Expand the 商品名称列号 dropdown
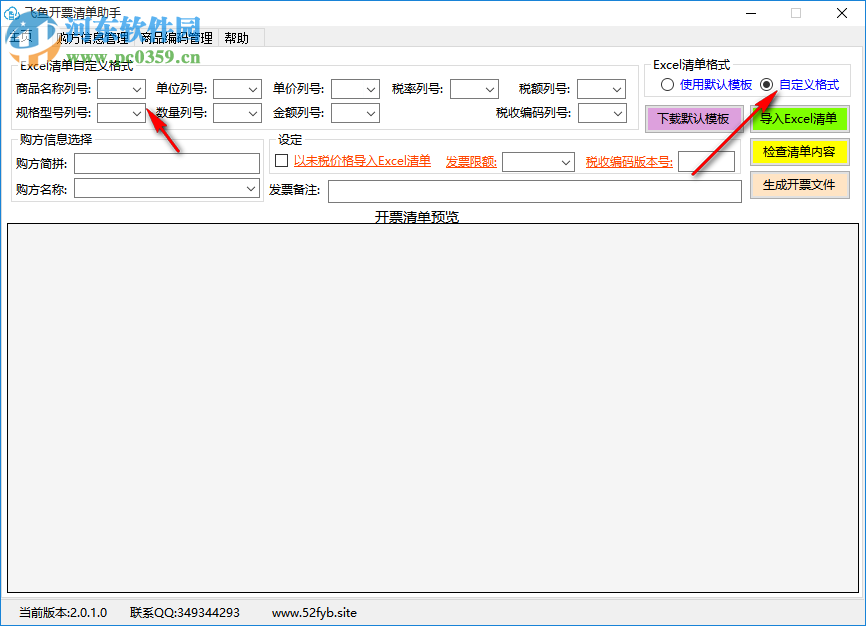 click(x=122, y=89)
